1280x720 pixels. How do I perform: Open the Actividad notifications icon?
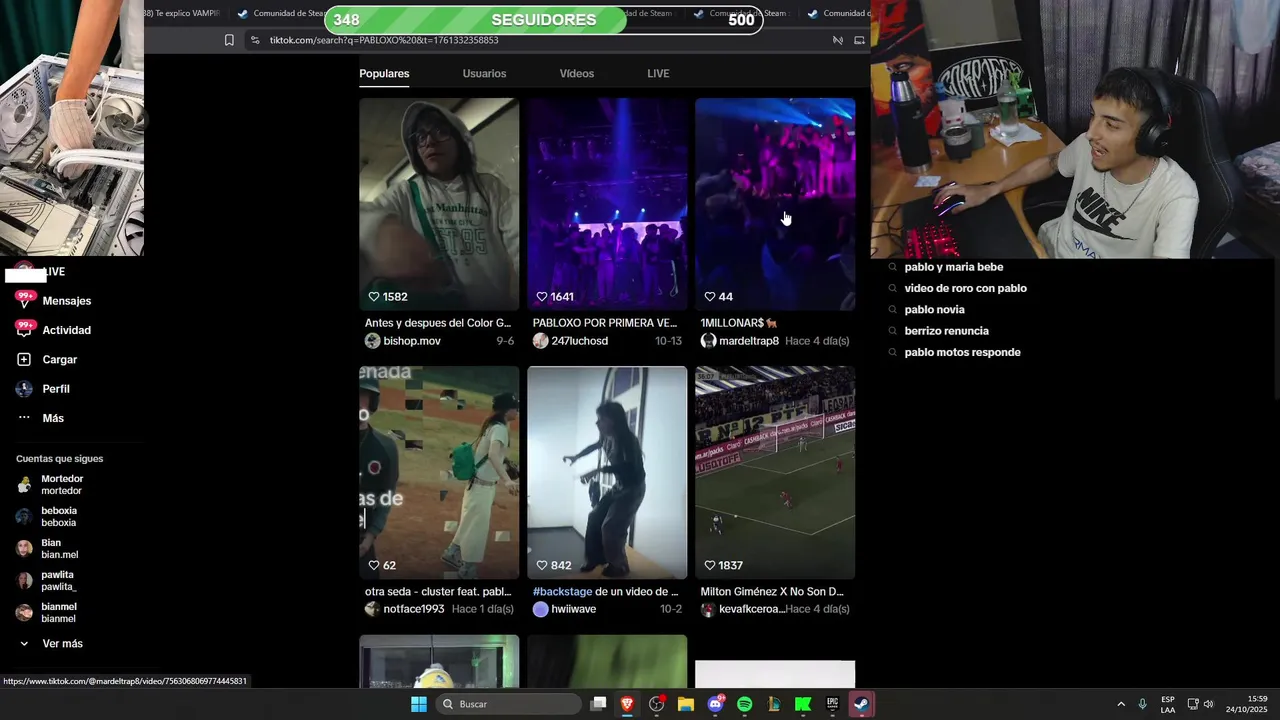click(24, 330)
